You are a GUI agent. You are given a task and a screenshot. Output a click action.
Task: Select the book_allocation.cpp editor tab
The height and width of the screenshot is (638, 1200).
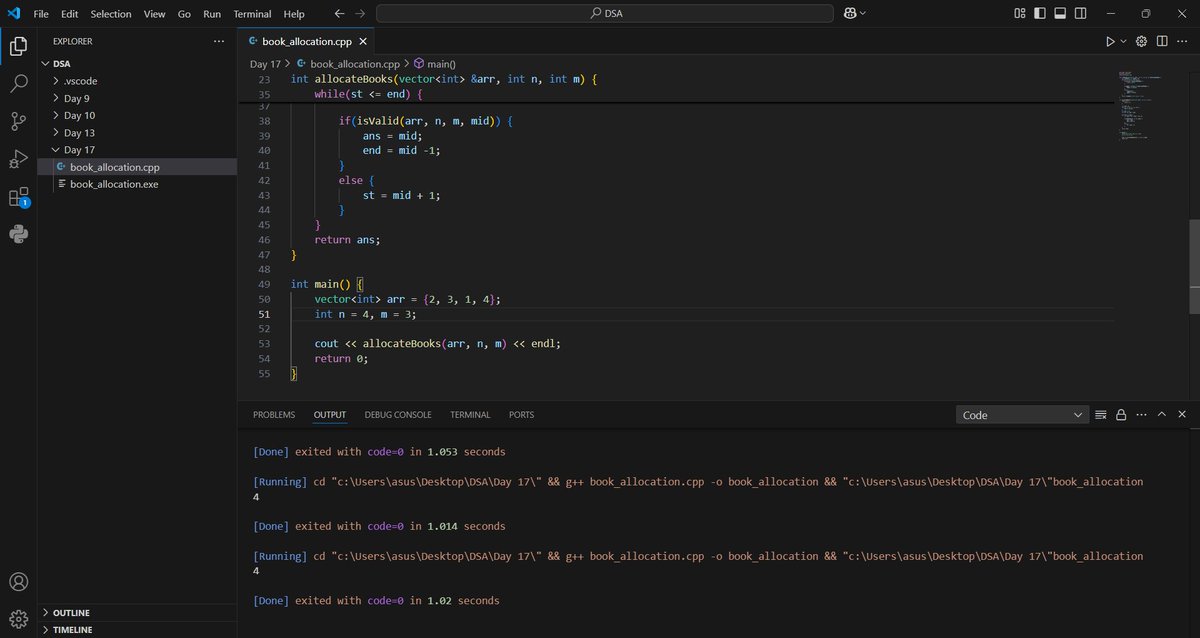[x=307, y=42]
